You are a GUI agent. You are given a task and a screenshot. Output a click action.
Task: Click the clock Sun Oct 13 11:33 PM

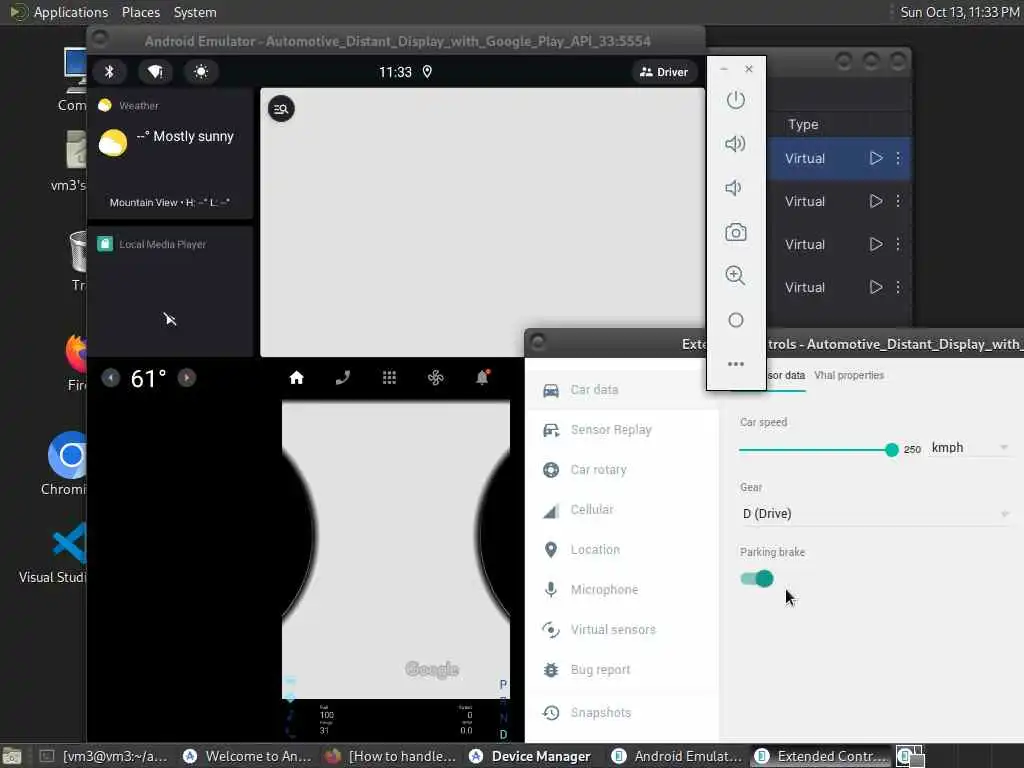click(x=959, y=12)
